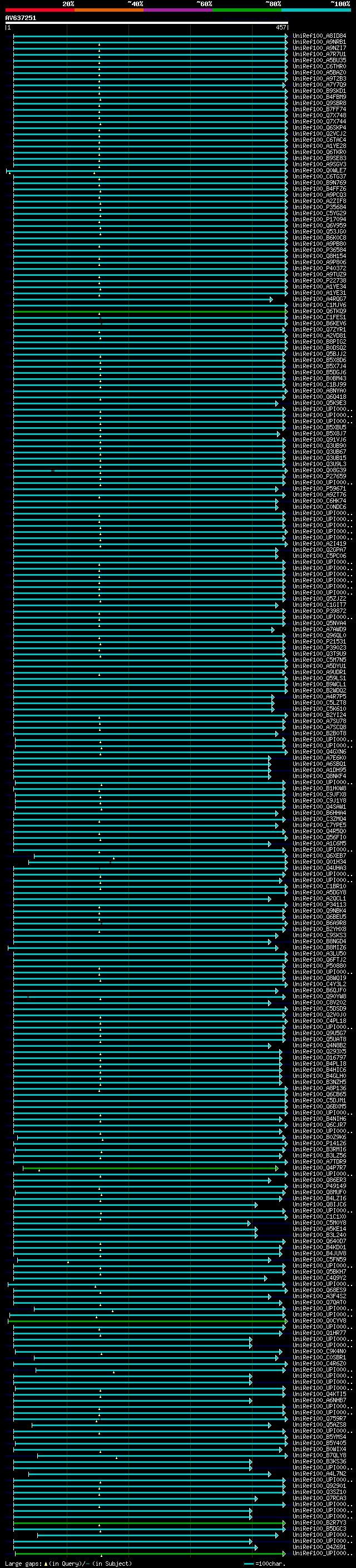This screenshot has height=1568, width=356.
Task: Select the UniRef100_B8MIZ6 label
Action: point(319,947)
